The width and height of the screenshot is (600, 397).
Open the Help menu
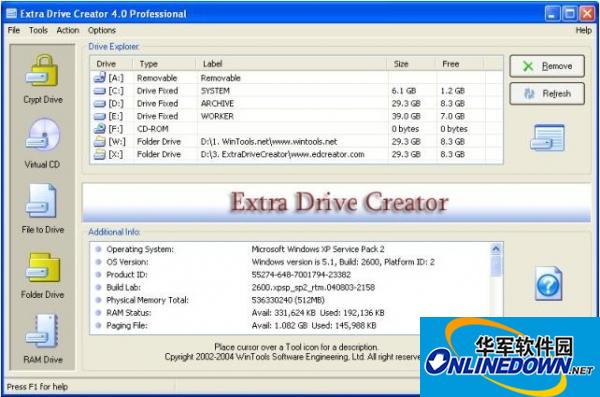584,30
